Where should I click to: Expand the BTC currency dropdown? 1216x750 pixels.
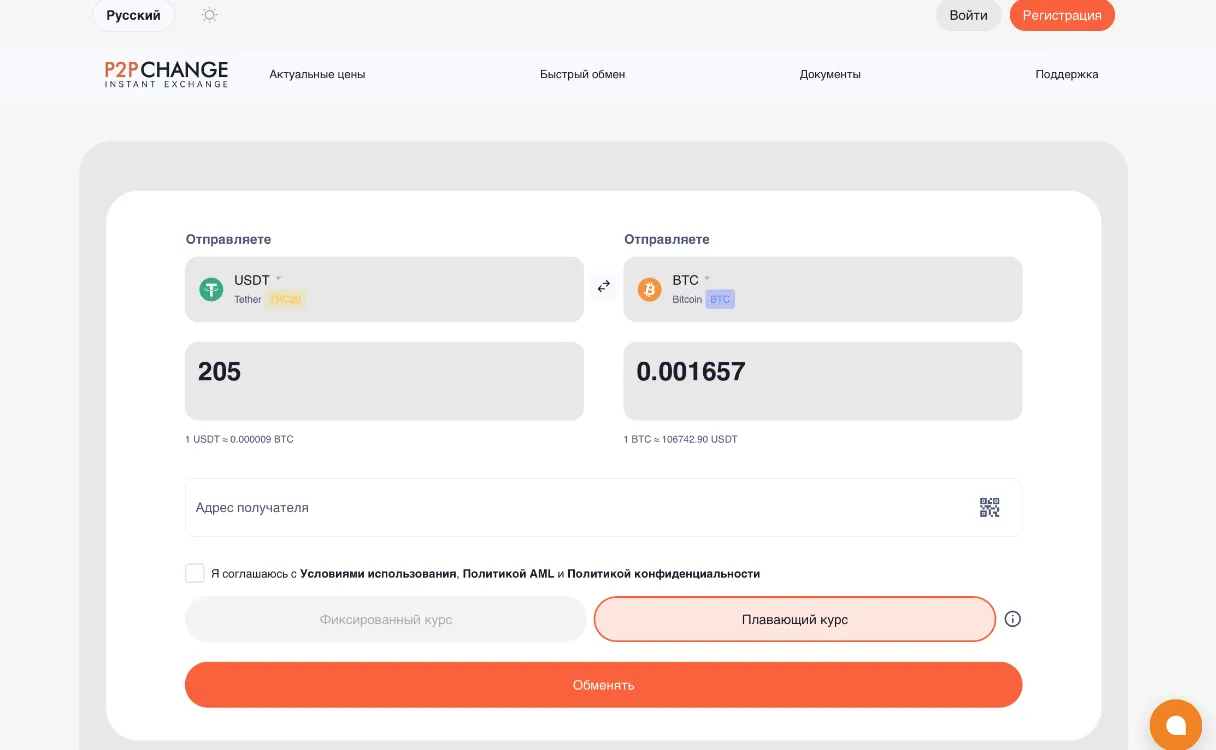(x=823, y=289)
